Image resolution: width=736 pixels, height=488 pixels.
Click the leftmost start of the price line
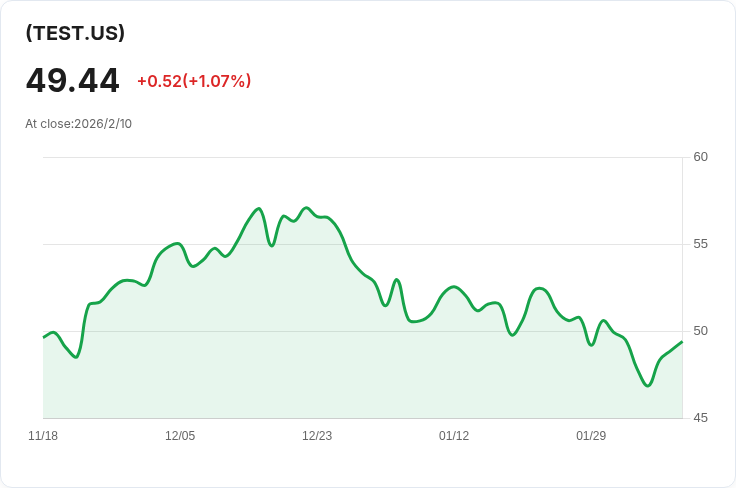(x=44, y=337)
